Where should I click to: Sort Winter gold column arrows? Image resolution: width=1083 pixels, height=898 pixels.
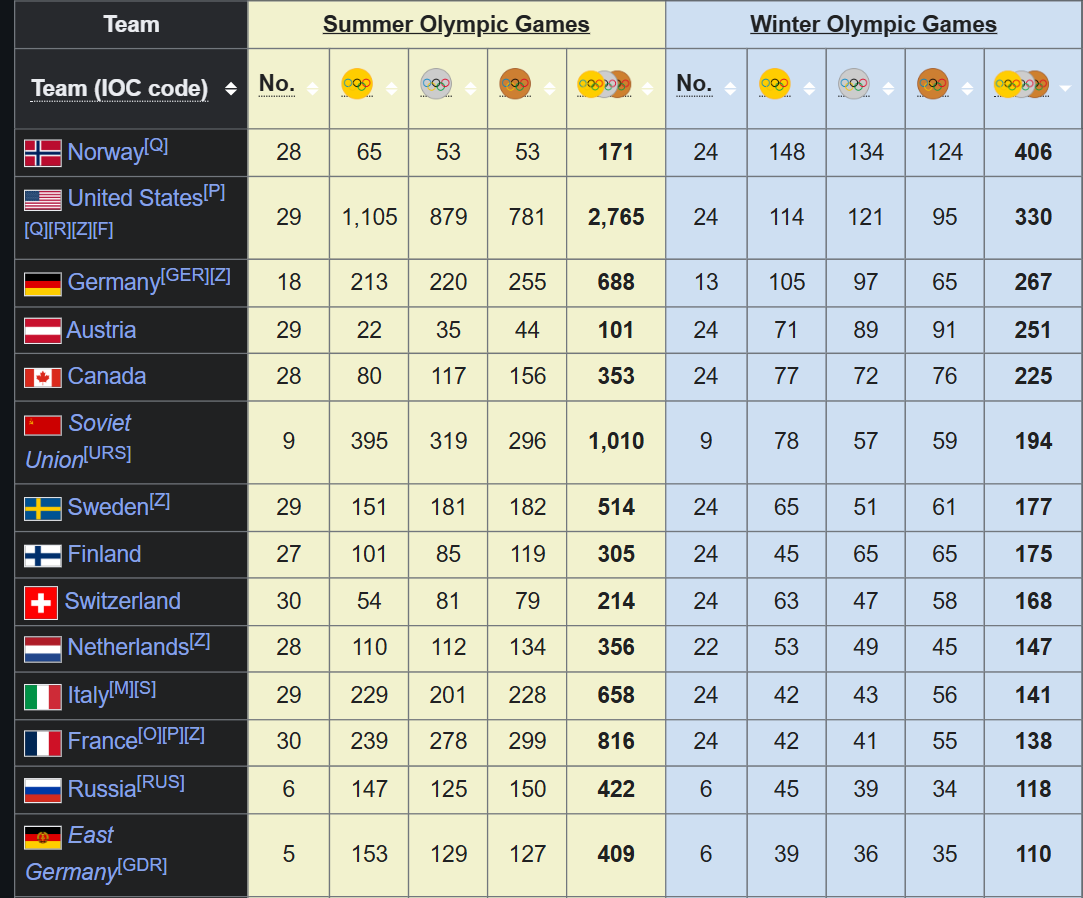(809, 88)
